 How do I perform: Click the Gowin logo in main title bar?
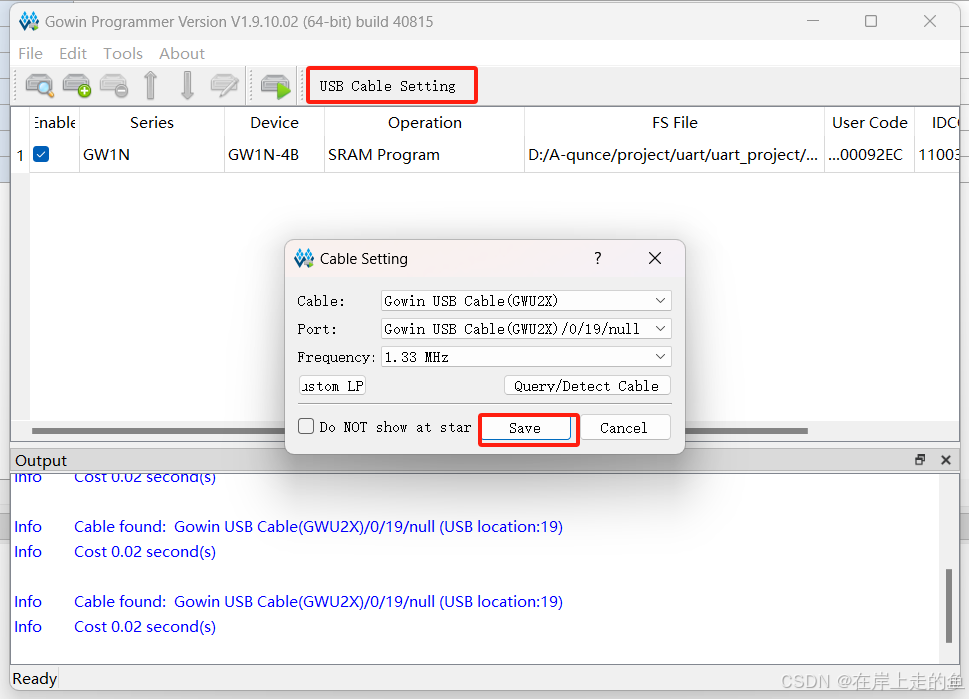pos(28,21)
